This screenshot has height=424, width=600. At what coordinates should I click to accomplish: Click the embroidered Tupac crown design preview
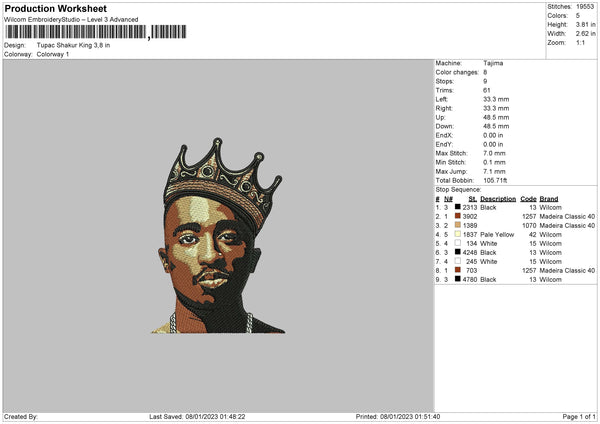click(218, 236)
